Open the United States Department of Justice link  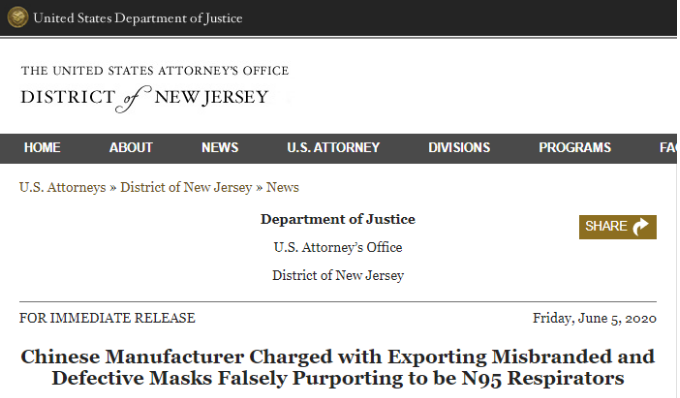137,18
